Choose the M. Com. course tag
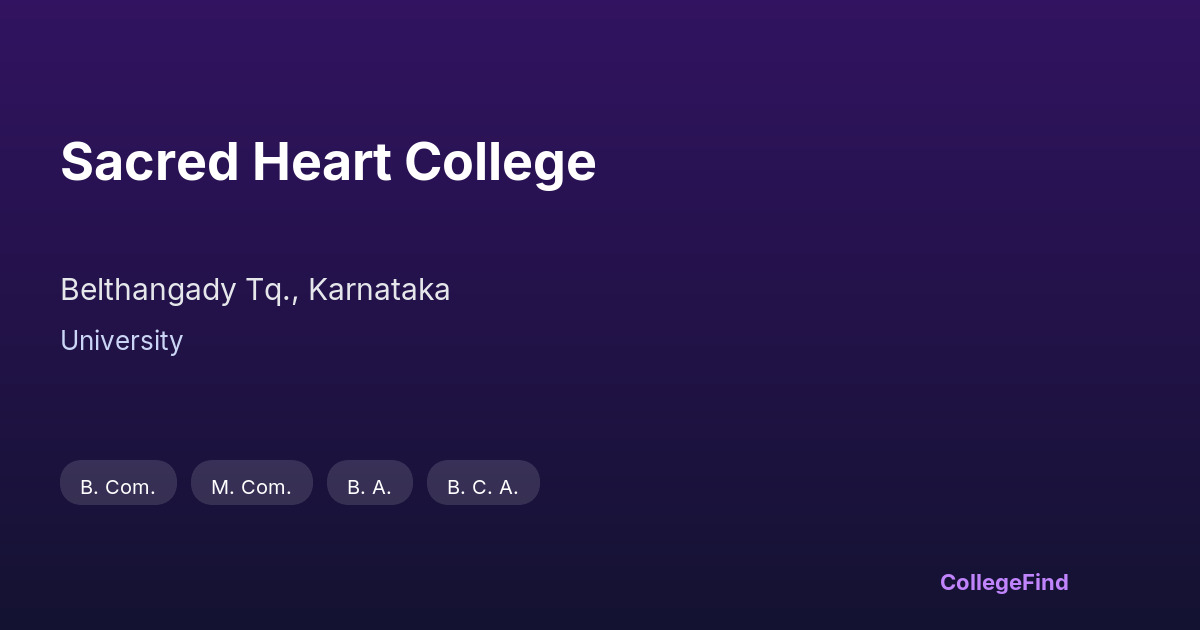 [x=251, y=486]
